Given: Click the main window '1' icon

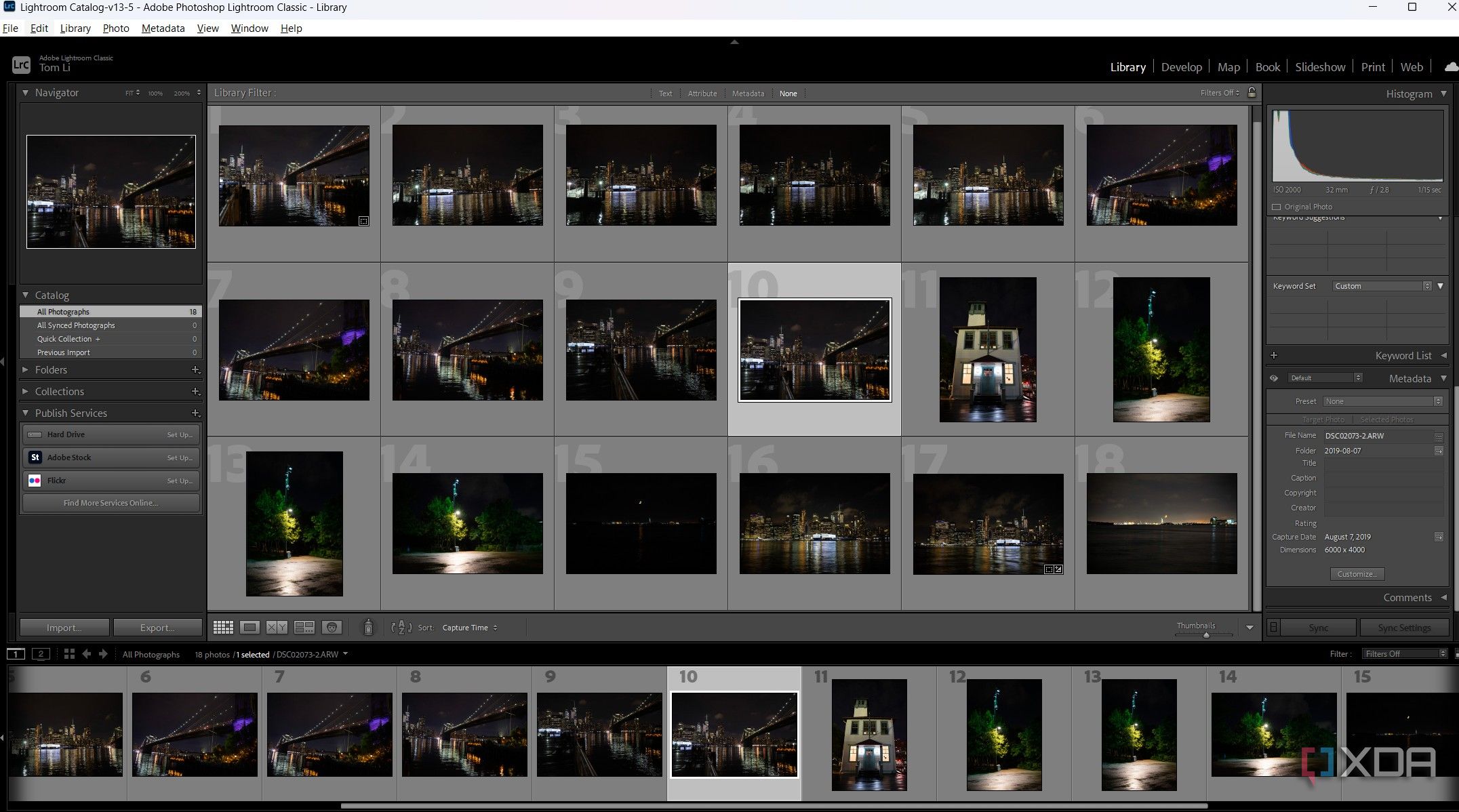Looking at the screenshot, I should (x=16, y=654).
